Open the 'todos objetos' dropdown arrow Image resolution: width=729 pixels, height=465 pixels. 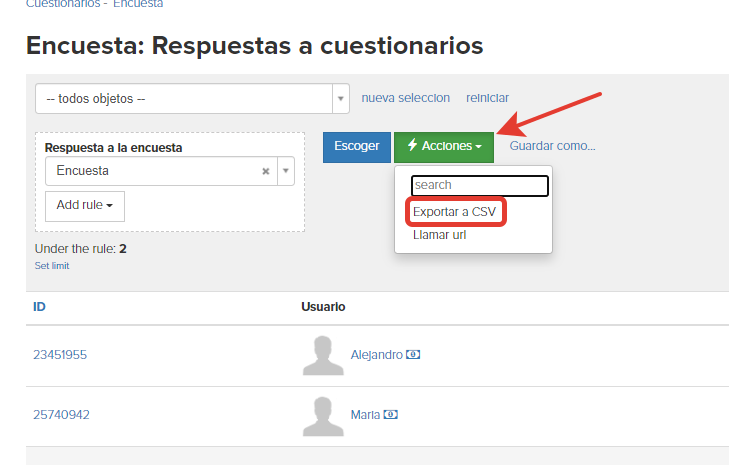click(341, 99)
